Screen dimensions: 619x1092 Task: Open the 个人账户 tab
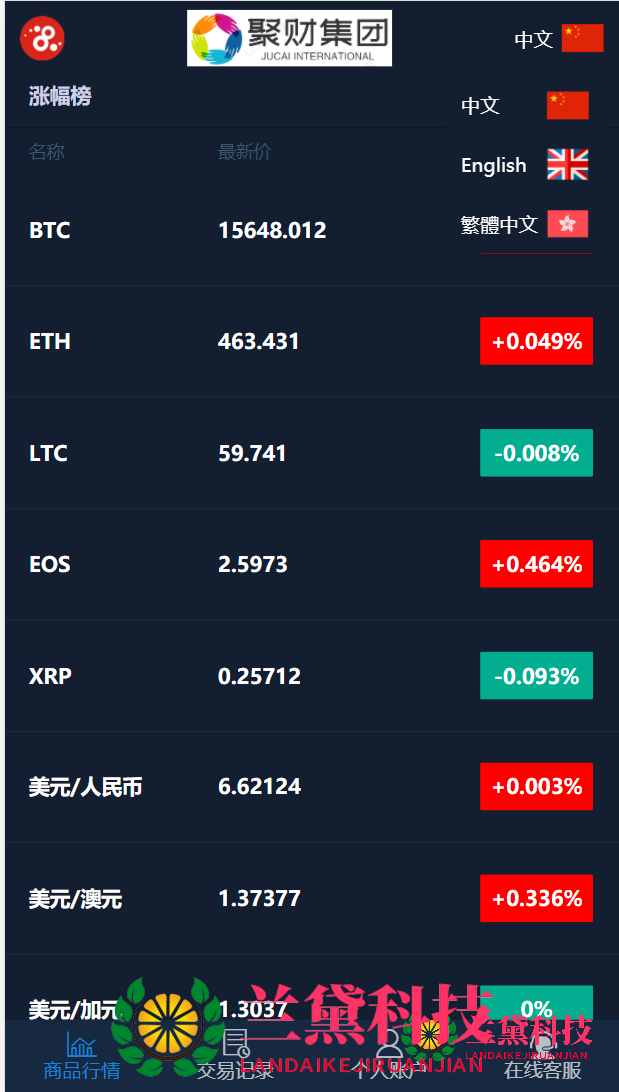389,1058
